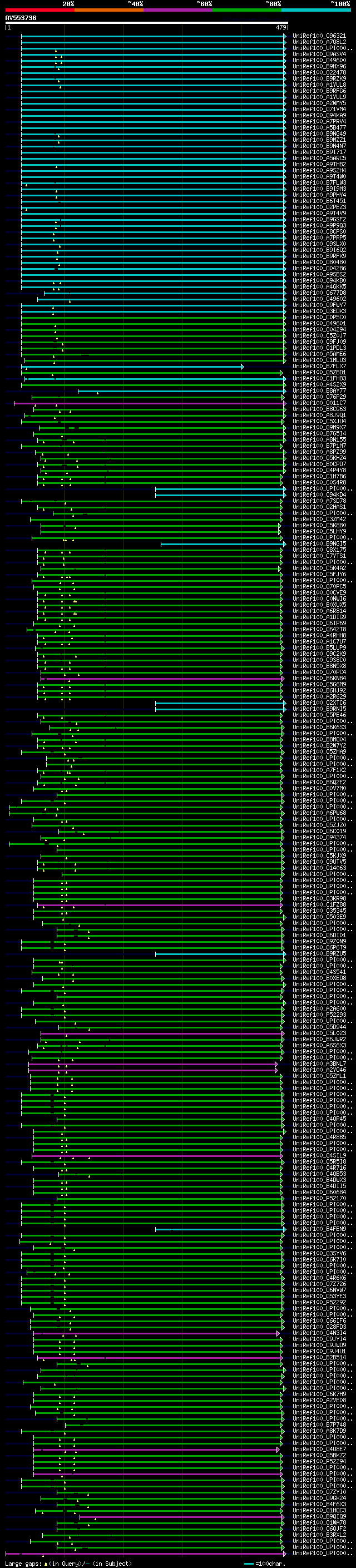
Task: Select hit label UniRef100_C1FH83
Action: (319, 379)
